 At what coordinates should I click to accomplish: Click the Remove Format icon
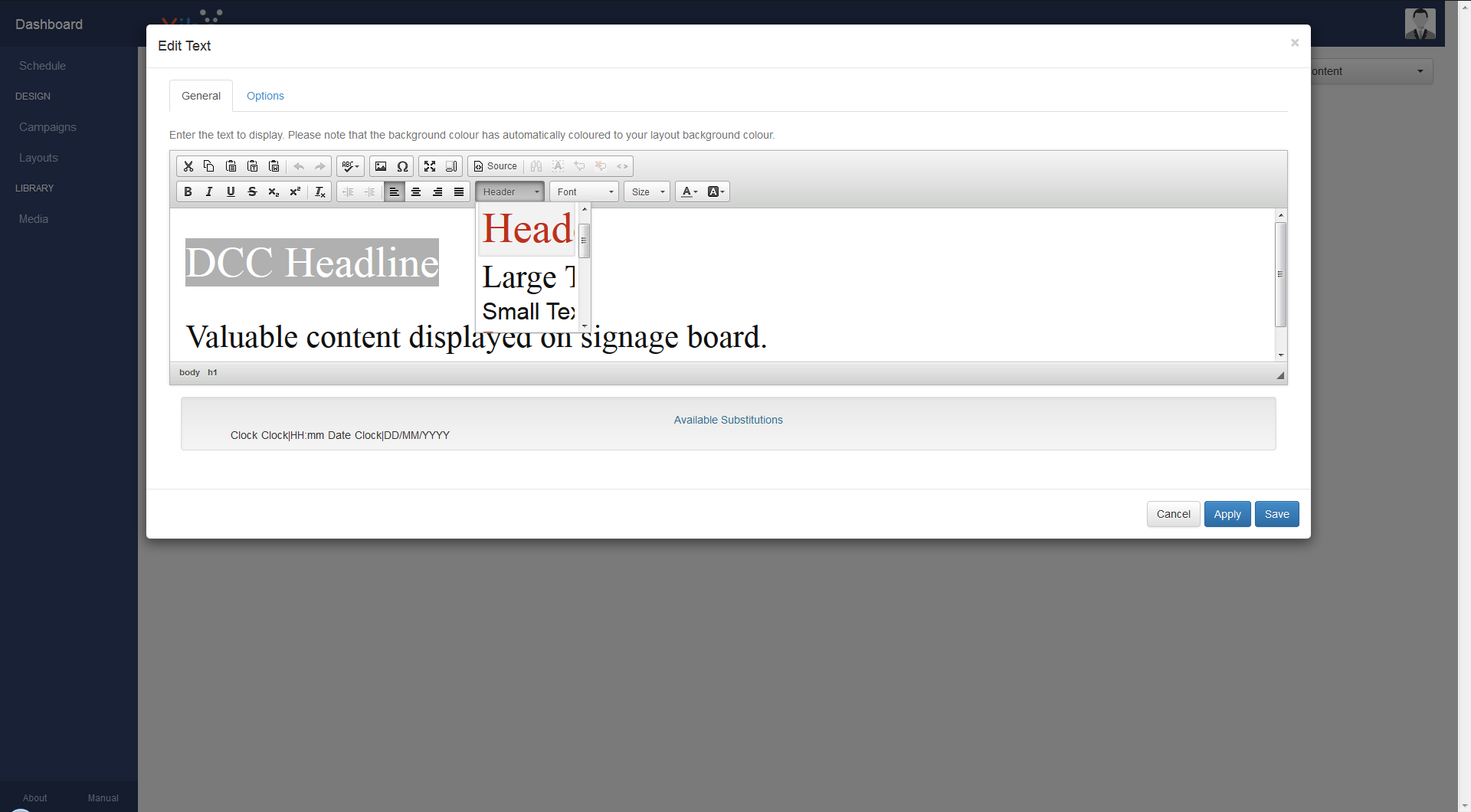tap(320, 192)
